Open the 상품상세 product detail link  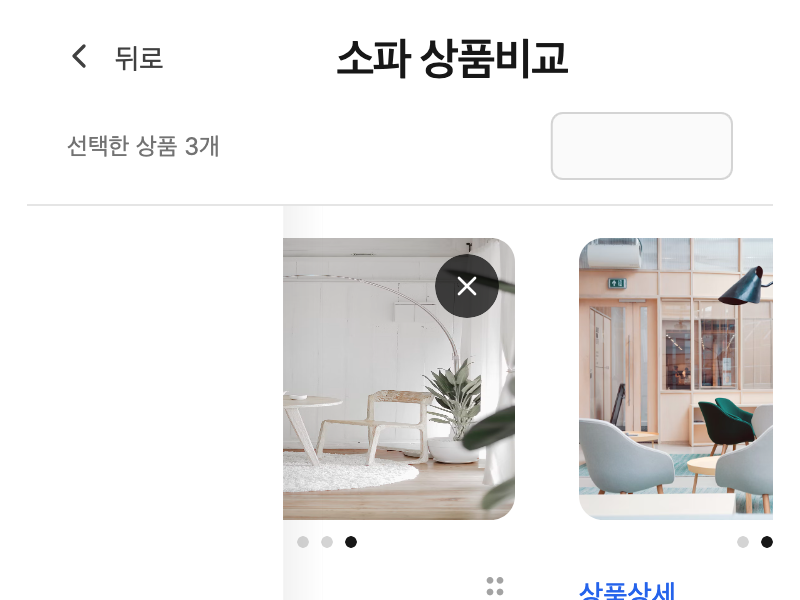pyautogui.click(x=628, y=591)
